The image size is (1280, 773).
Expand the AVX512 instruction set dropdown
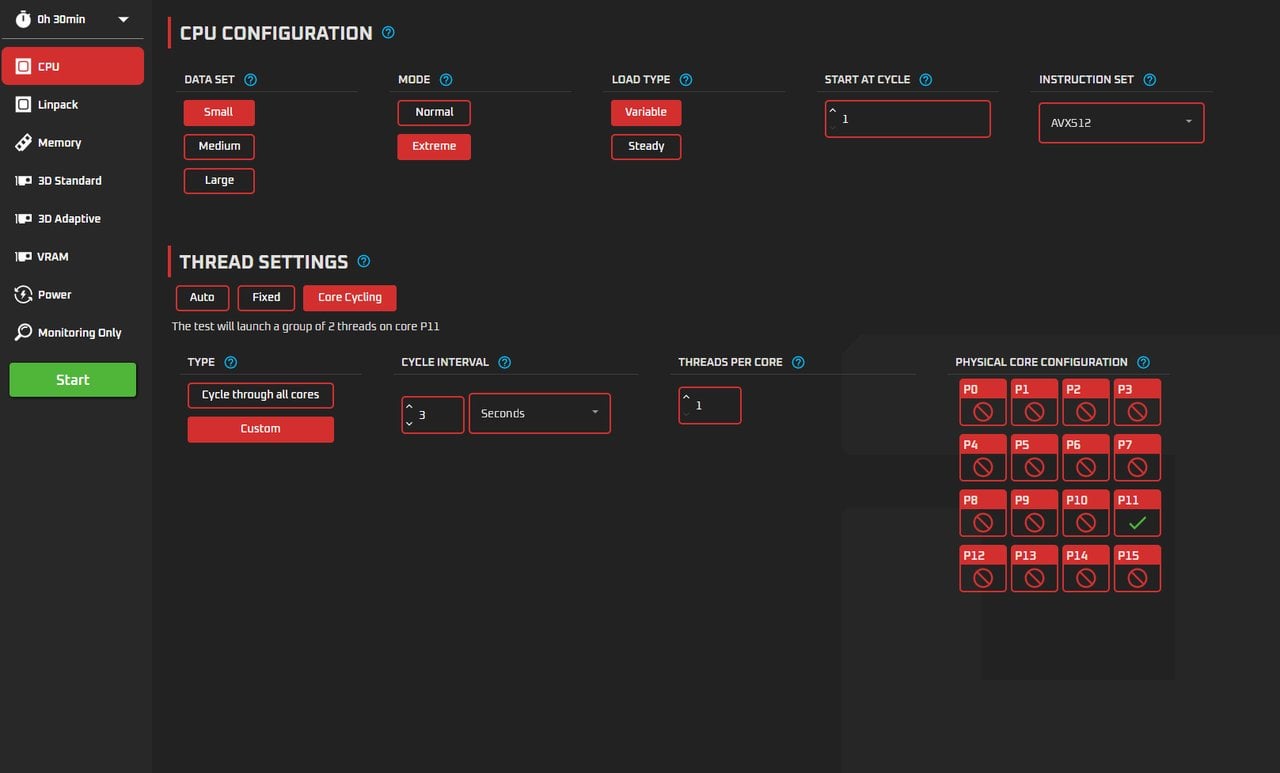pos(1121,122)
